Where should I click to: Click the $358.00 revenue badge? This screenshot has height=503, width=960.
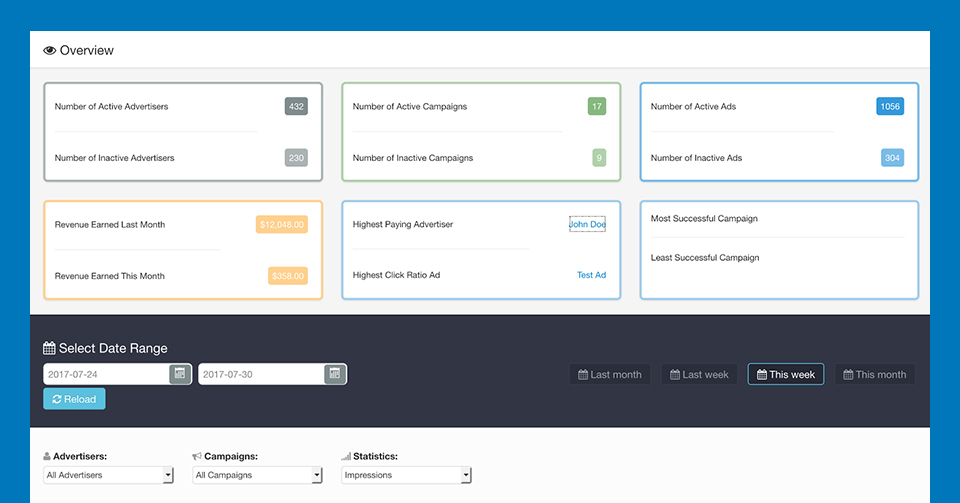(x=288, y=276)
